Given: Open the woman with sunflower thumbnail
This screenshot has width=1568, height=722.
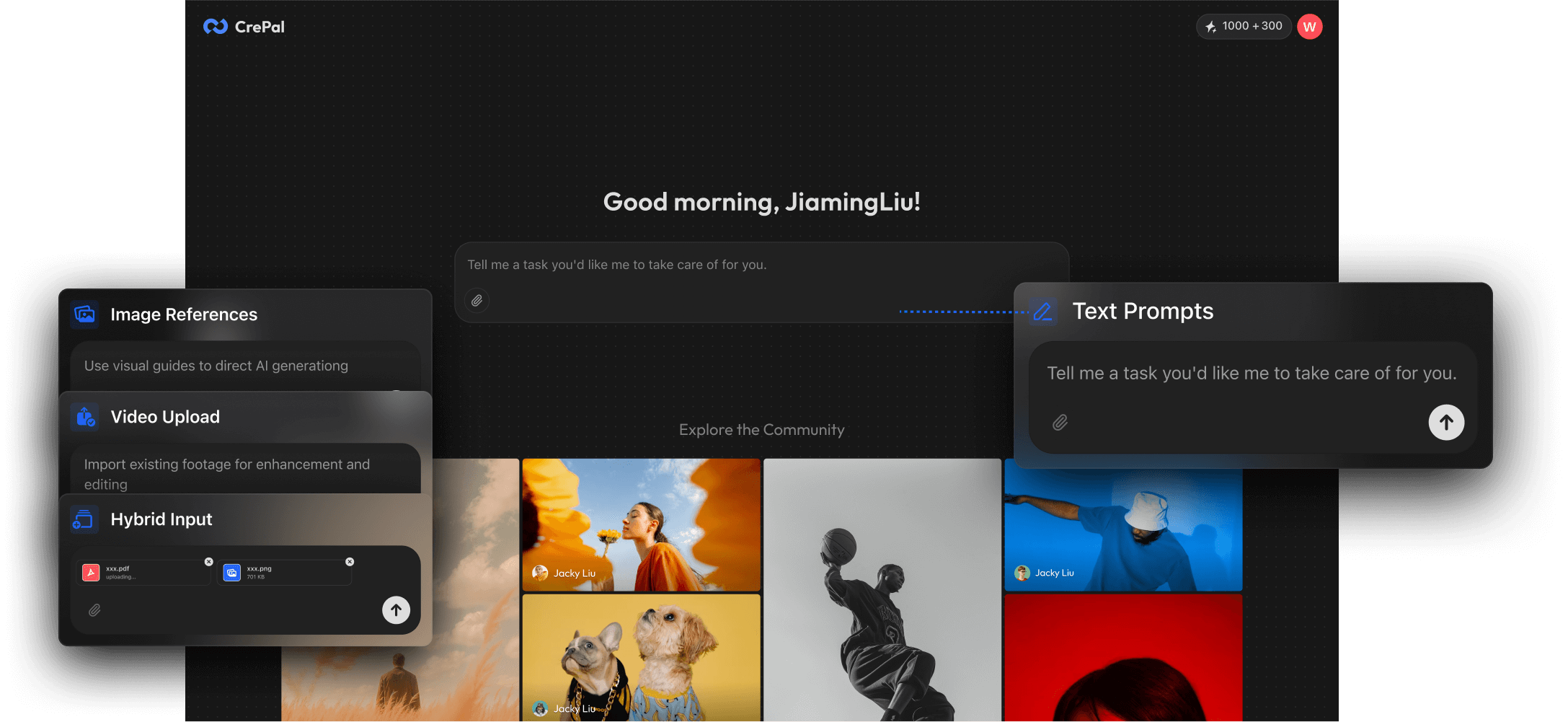Looking at the screenshot, I should tap(641, 524).
